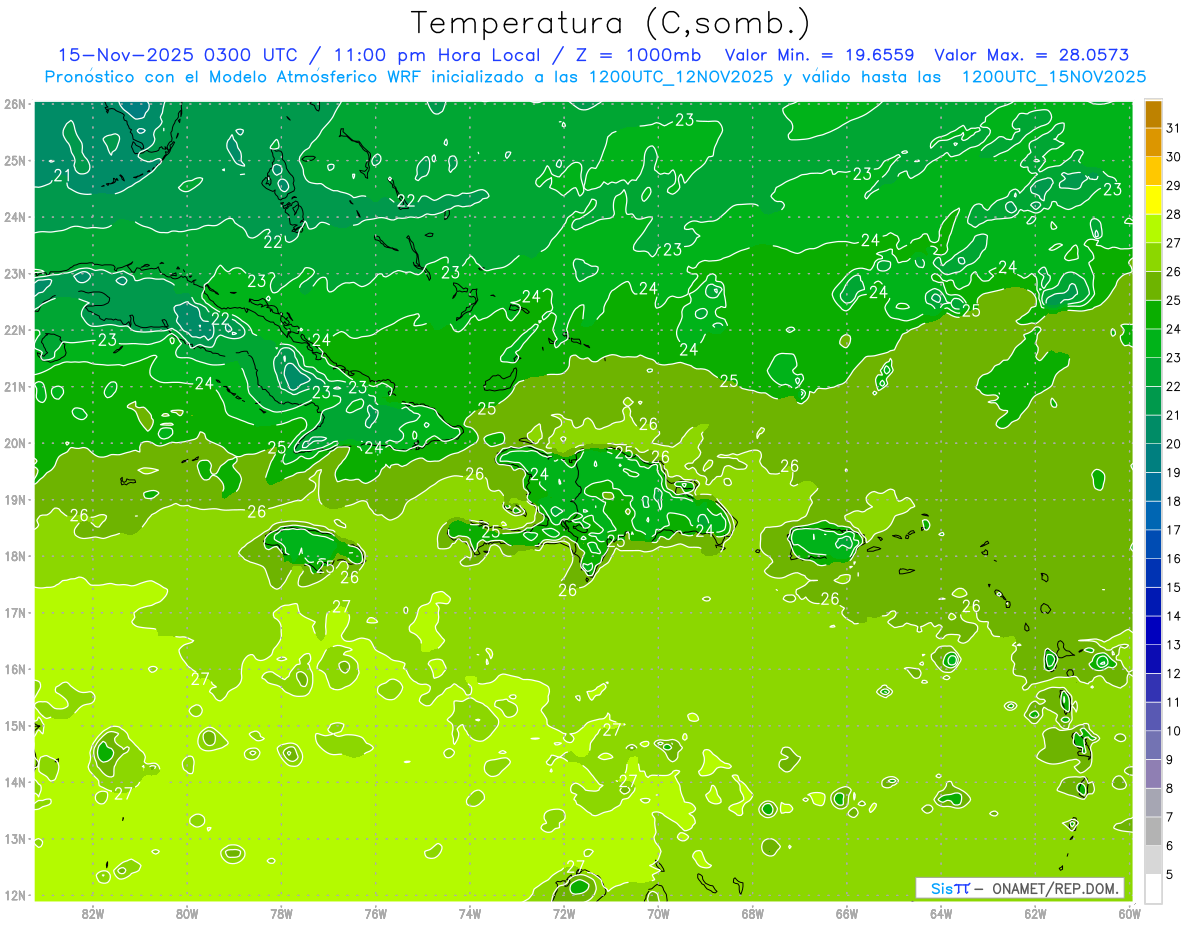Click the yellow swatch between 28 and 29
Screen dimensions: 1200x927
pyautogui.click(x=1153, y=200)
